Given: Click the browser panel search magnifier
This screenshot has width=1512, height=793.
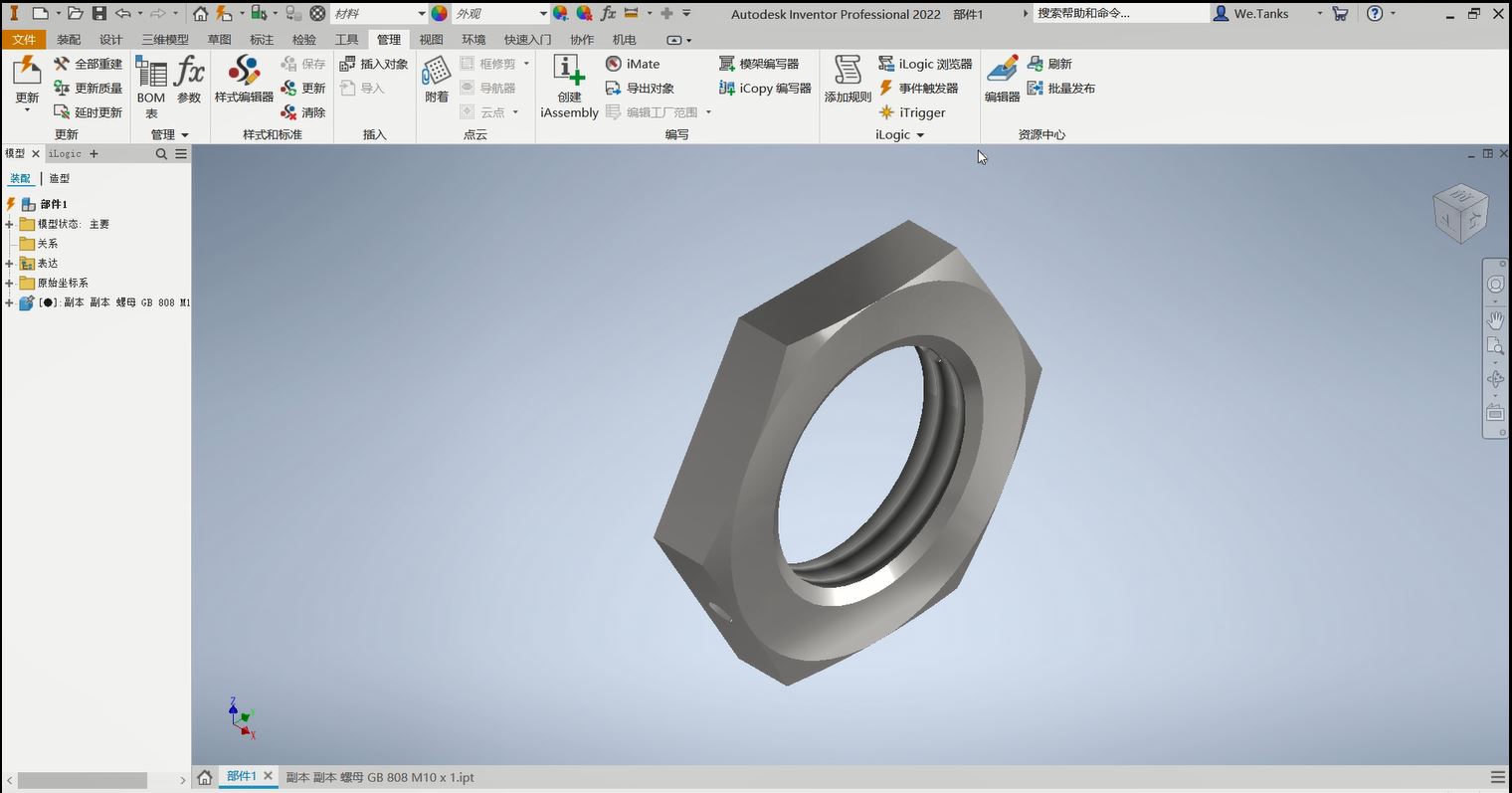Looking at the screenshot, I should tap(160, 153).
